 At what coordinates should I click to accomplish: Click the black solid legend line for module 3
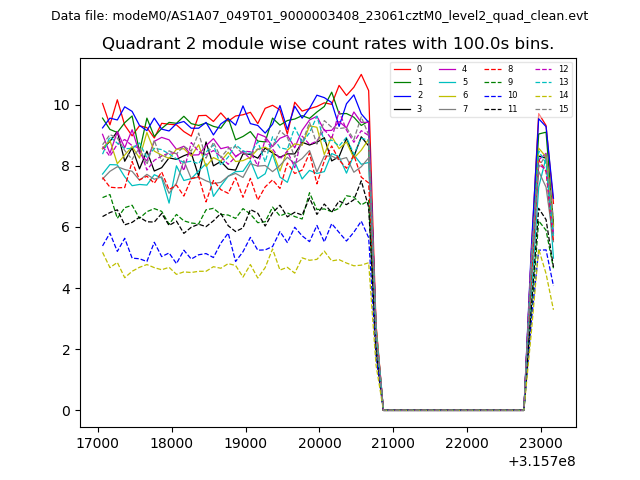(402, 108)
